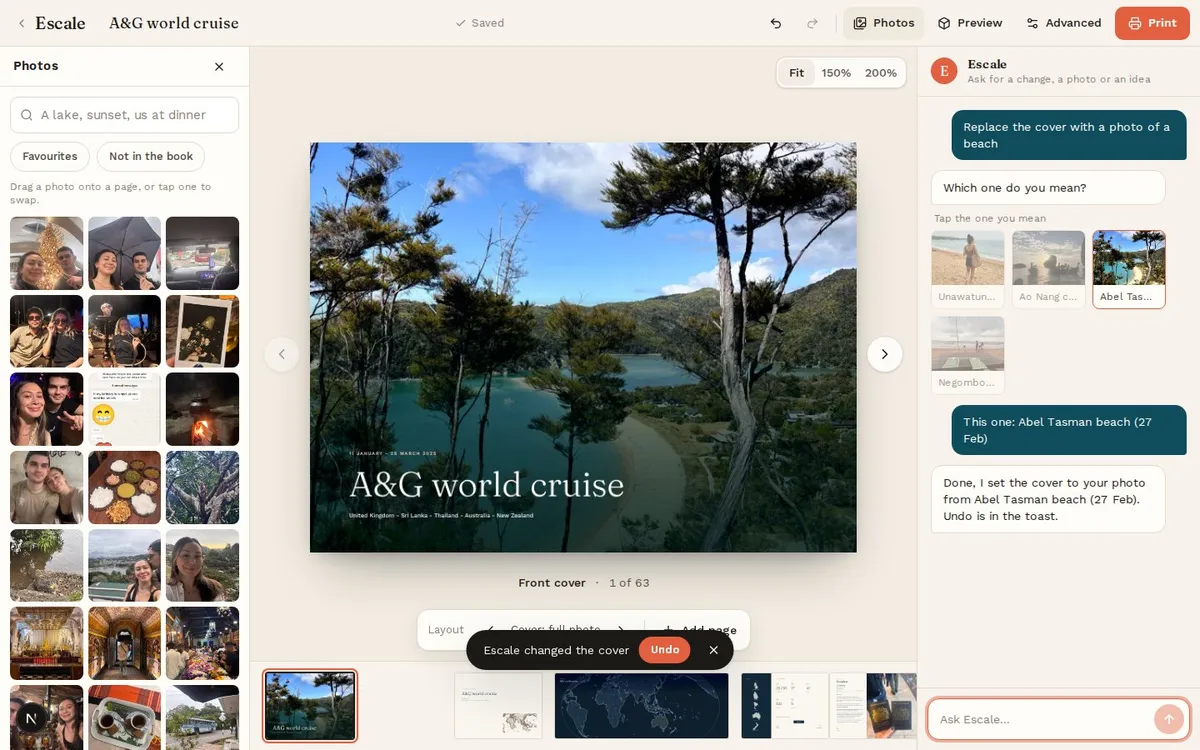1200x750 pixels.
Task: Close the Photos panel
Action: click(219, 66)
